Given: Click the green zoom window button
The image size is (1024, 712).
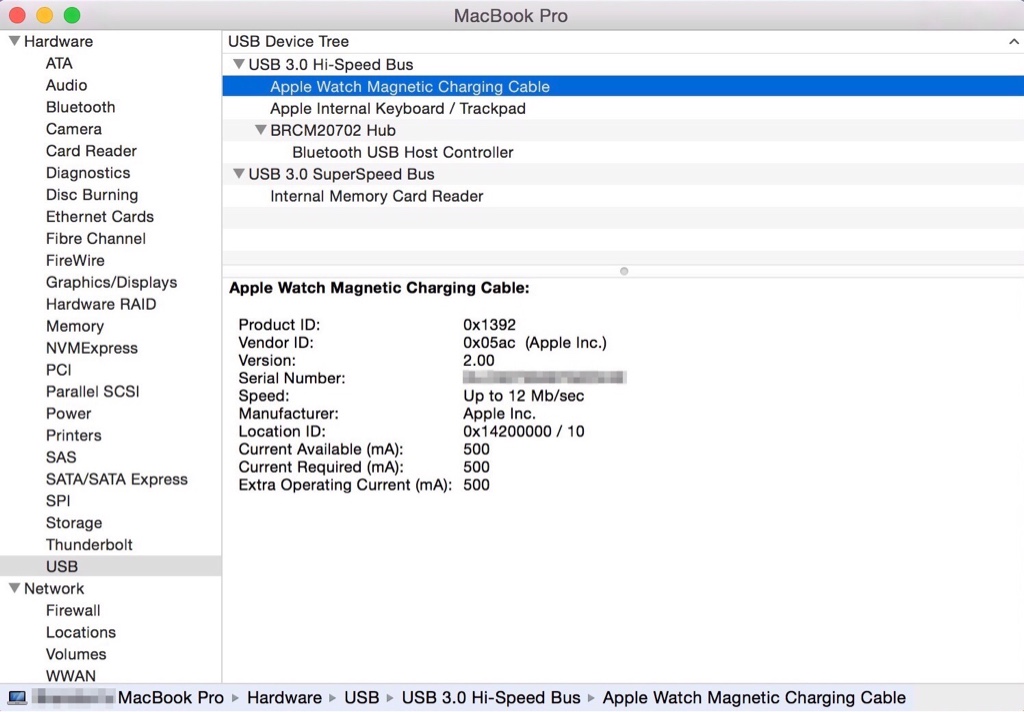Looking at the screenshot, I should pyautogui.click(x=72, y=15).
